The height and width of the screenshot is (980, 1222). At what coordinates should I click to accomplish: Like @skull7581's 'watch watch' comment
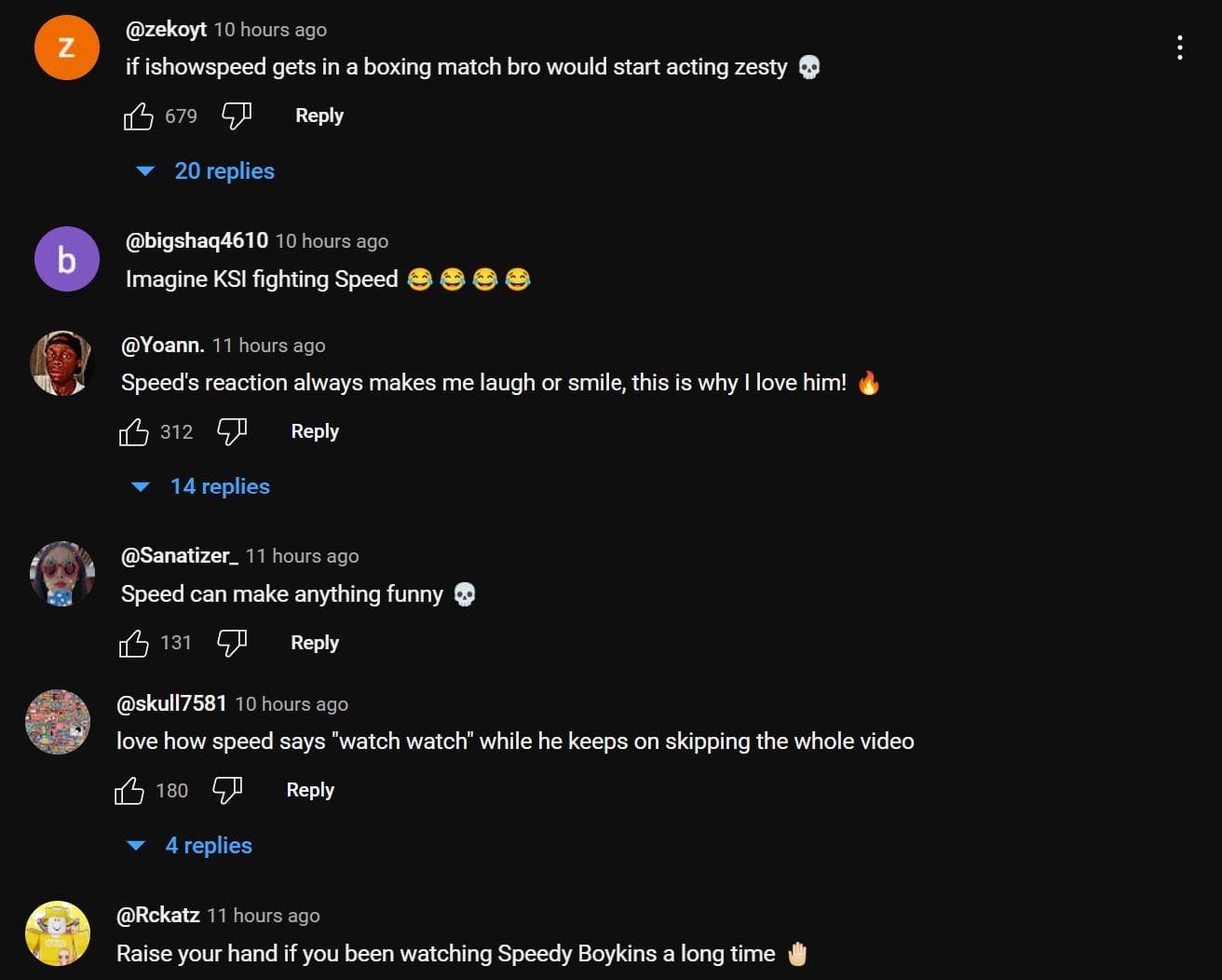[x=130, y=789]
